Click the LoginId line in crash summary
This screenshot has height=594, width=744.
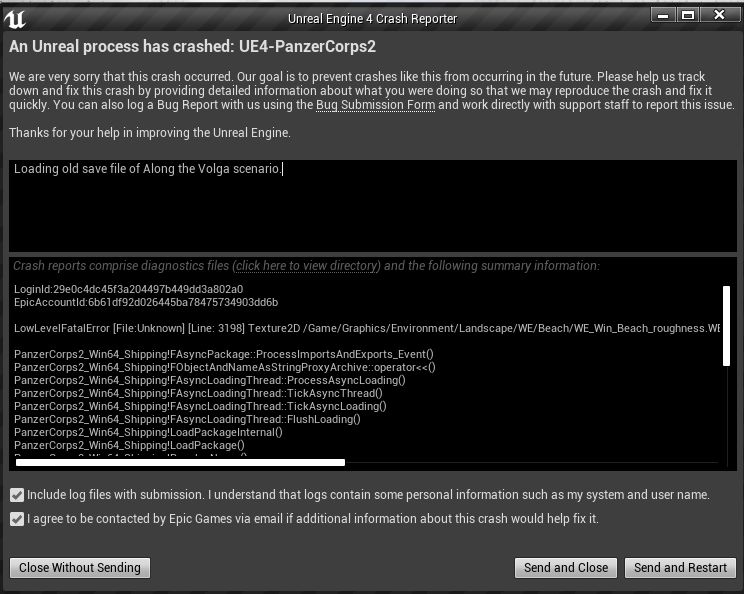coord(129,289)
